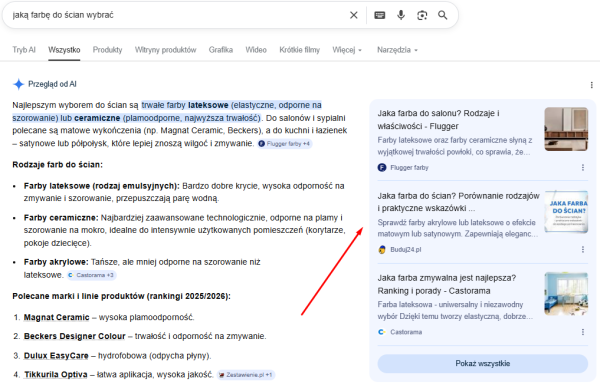Click the 'Flugger farby' source name
600x385 pixels.
point(409,168)
